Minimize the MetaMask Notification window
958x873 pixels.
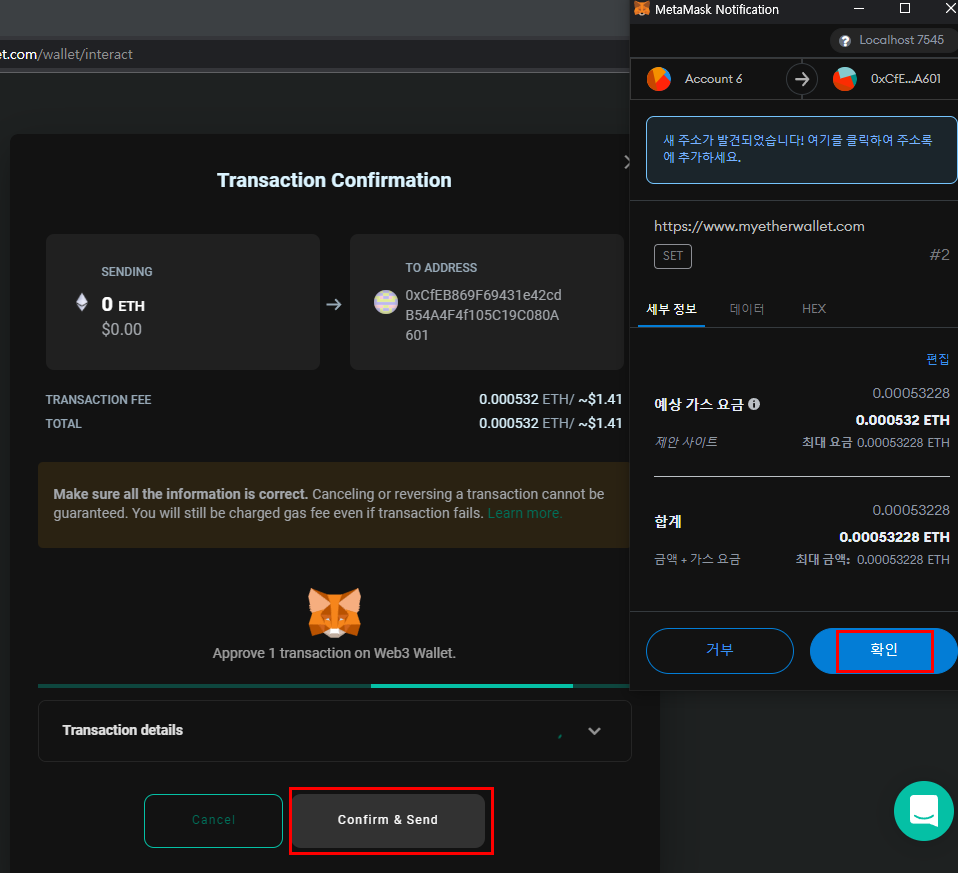[x=858, y=8]
